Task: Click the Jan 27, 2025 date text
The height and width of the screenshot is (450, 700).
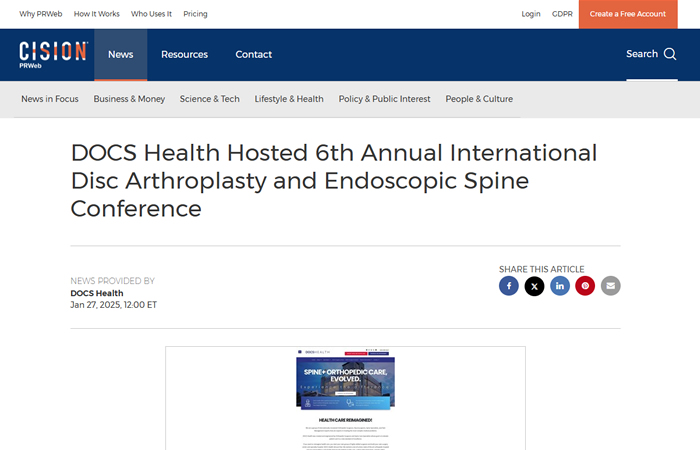Action: (x=113, y=305)
